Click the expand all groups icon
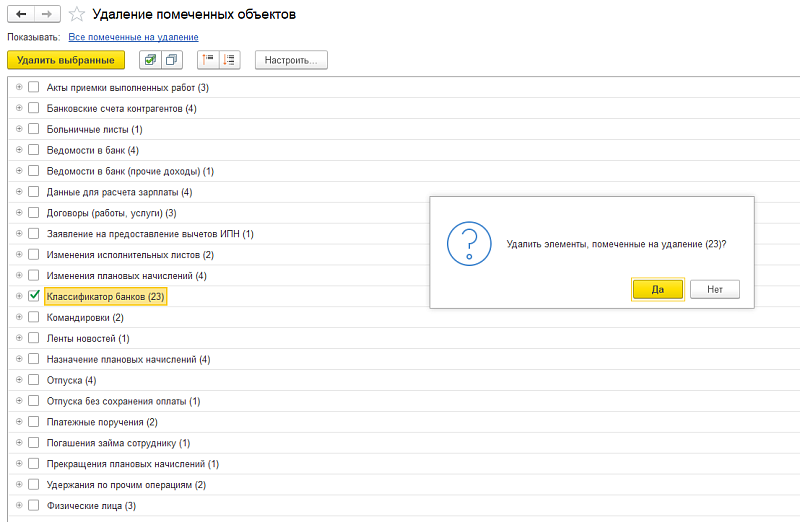Screen dimensions: 800x522 tap(229, 60)
